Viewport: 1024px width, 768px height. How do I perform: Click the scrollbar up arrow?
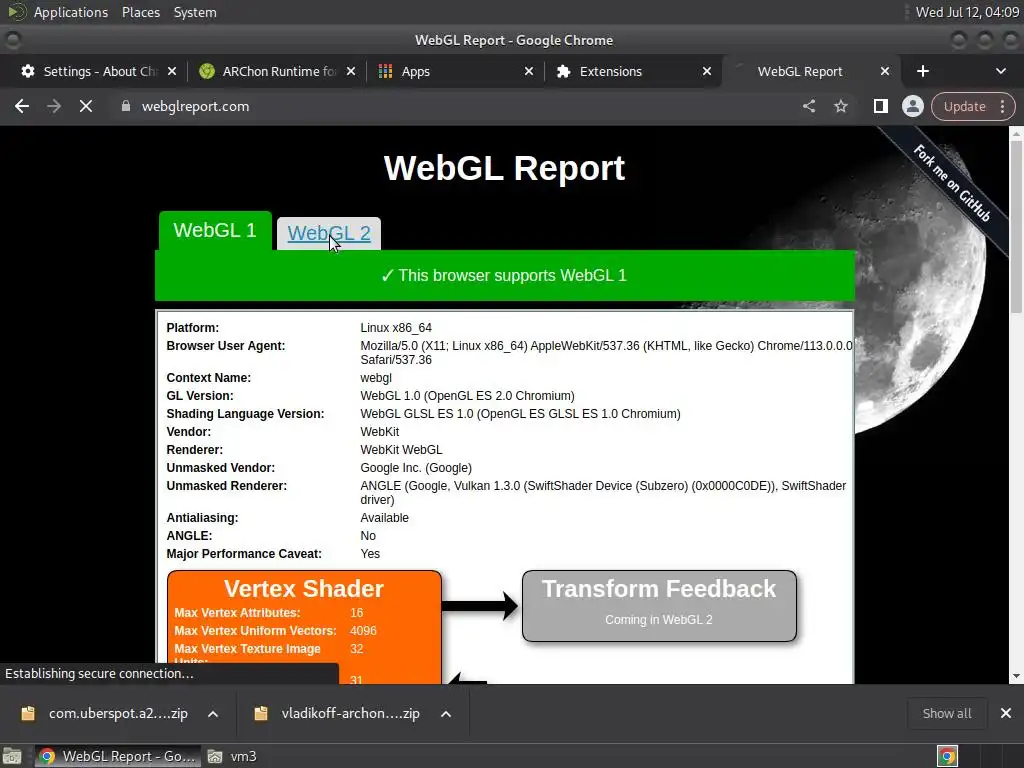tap(1016, 133)
